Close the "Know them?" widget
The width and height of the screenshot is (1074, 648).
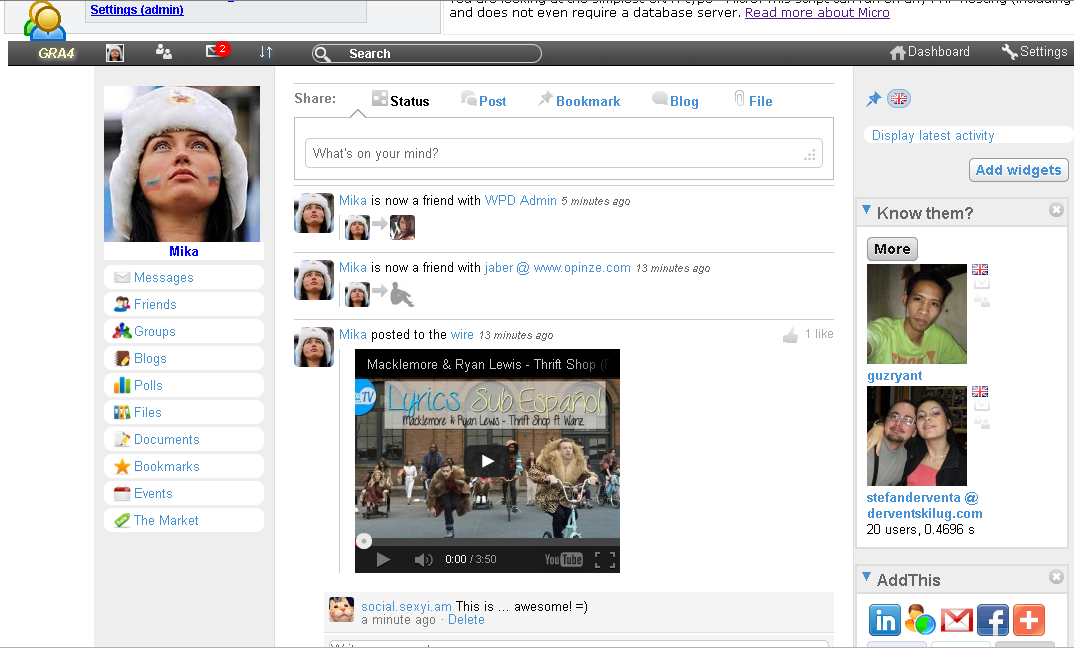[x=1056, y=210]
